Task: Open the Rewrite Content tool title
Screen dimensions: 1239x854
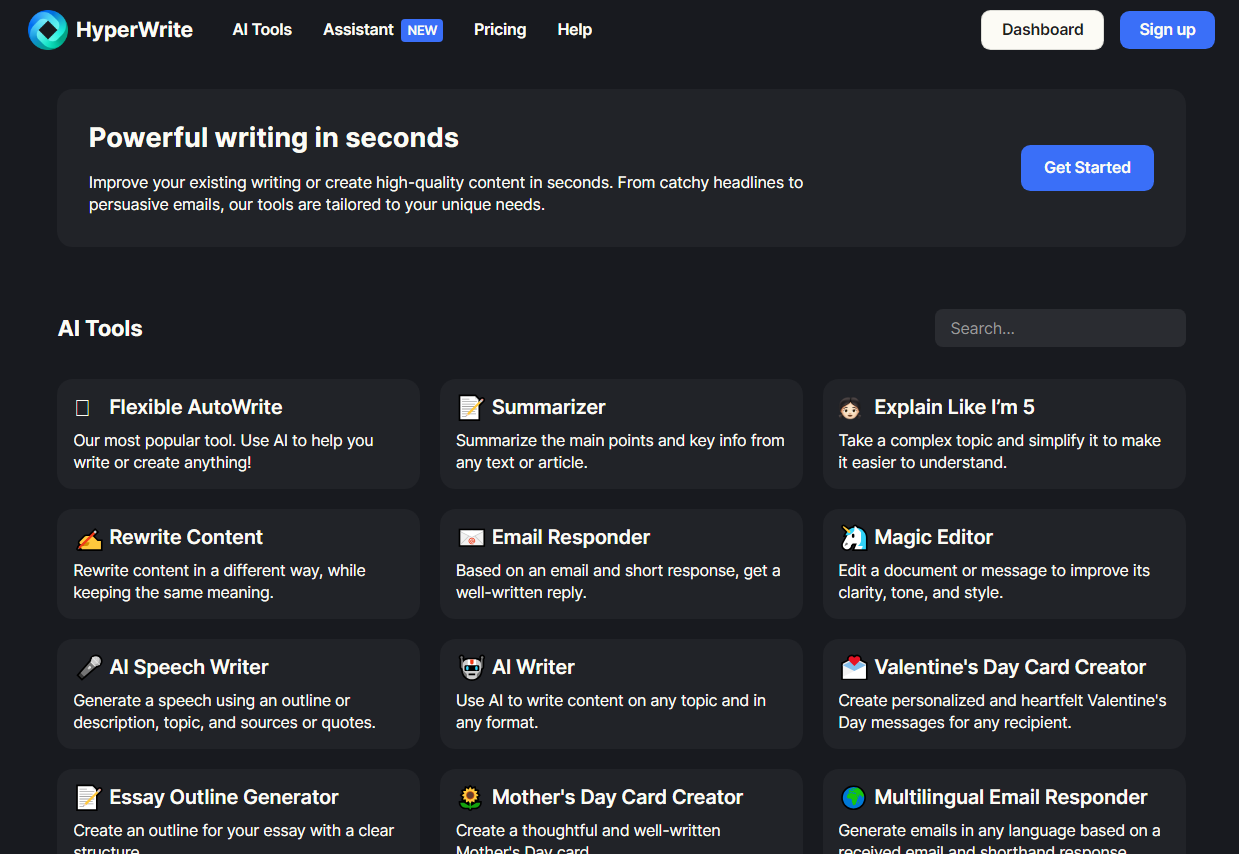Action: point(186,537)
